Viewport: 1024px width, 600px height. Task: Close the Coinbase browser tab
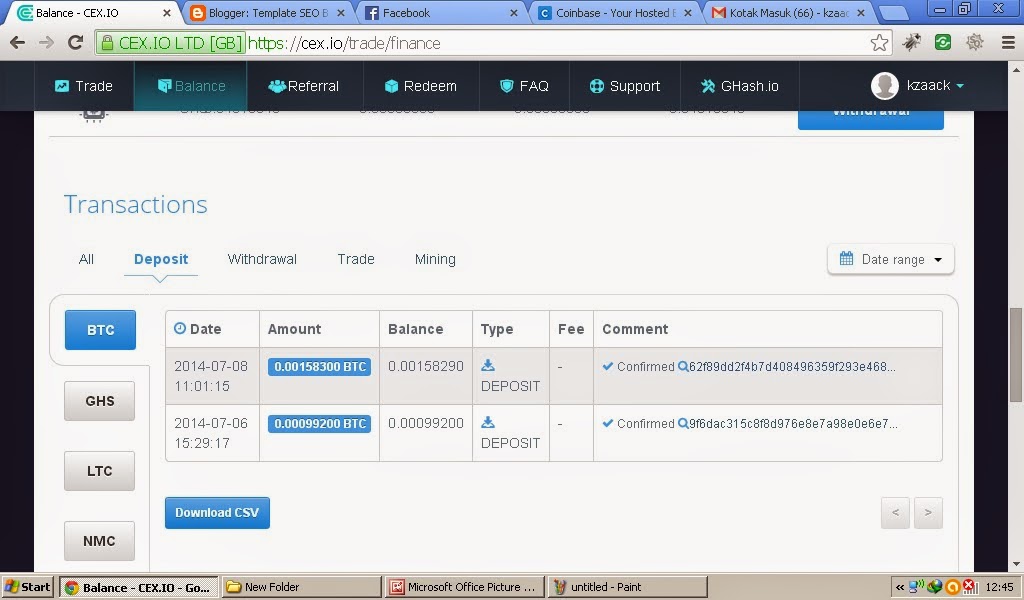coord(688,13)
